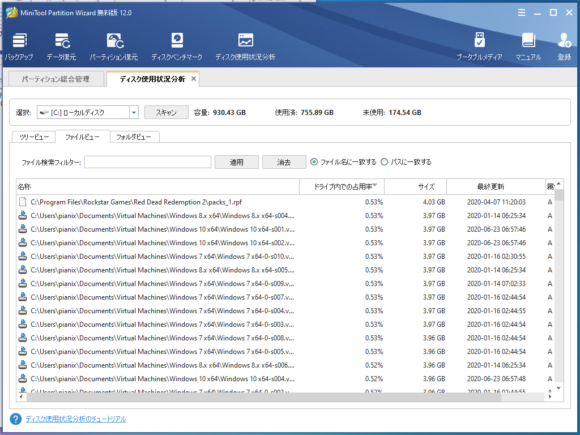Click the 消去 clear button
The image size is (580, 435).
click(x=284, y=162)
